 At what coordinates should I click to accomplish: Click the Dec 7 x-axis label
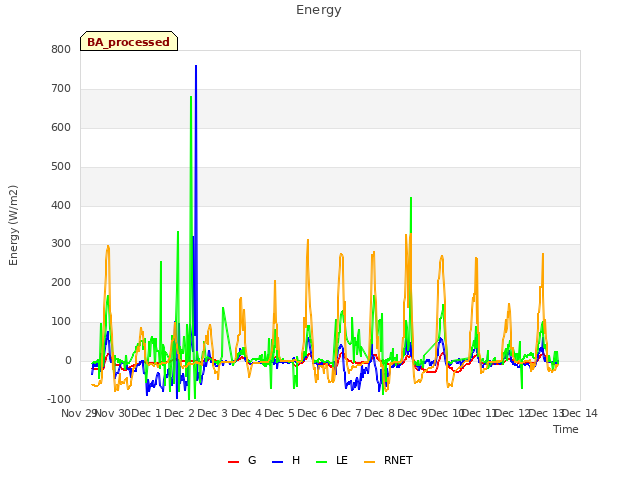coord(346,413)
